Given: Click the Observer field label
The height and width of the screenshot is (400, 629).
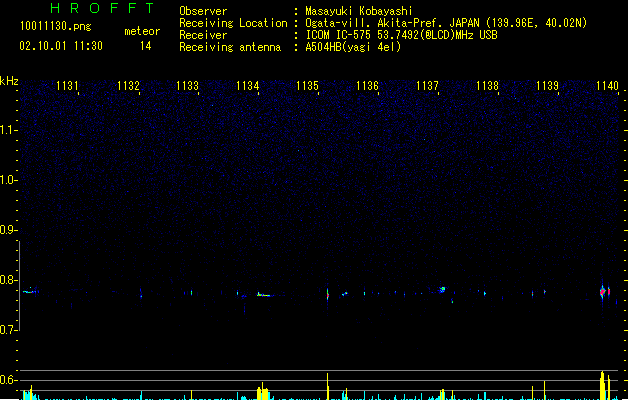Looking at the screenshot, I should [203, 11].
